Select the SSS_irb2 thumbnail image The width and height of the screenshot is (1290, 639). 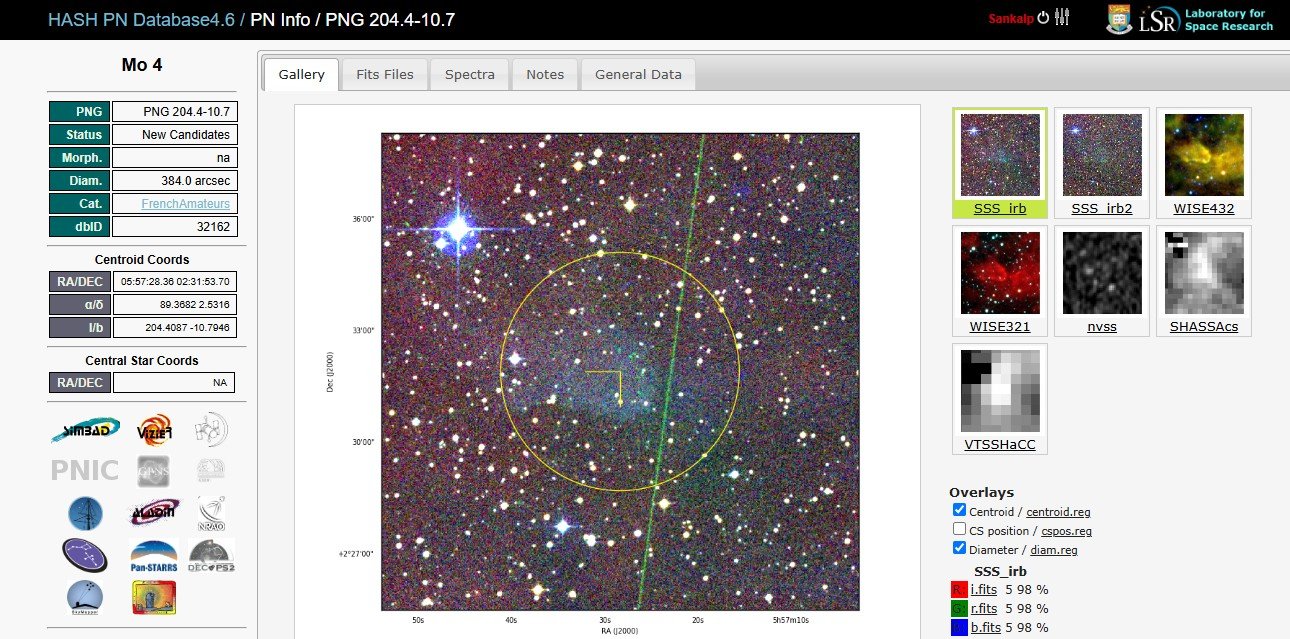tap(1102, 155)
